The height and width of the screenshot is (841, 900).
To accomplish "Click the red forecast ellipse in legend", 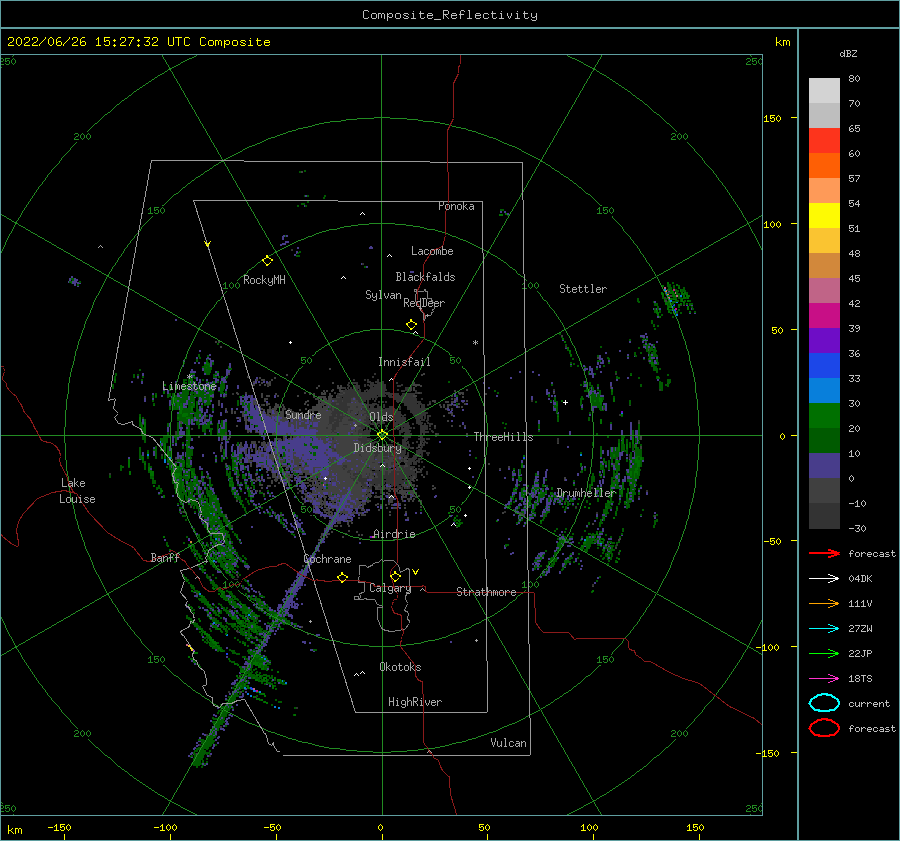I will click(x=824, y=728).
